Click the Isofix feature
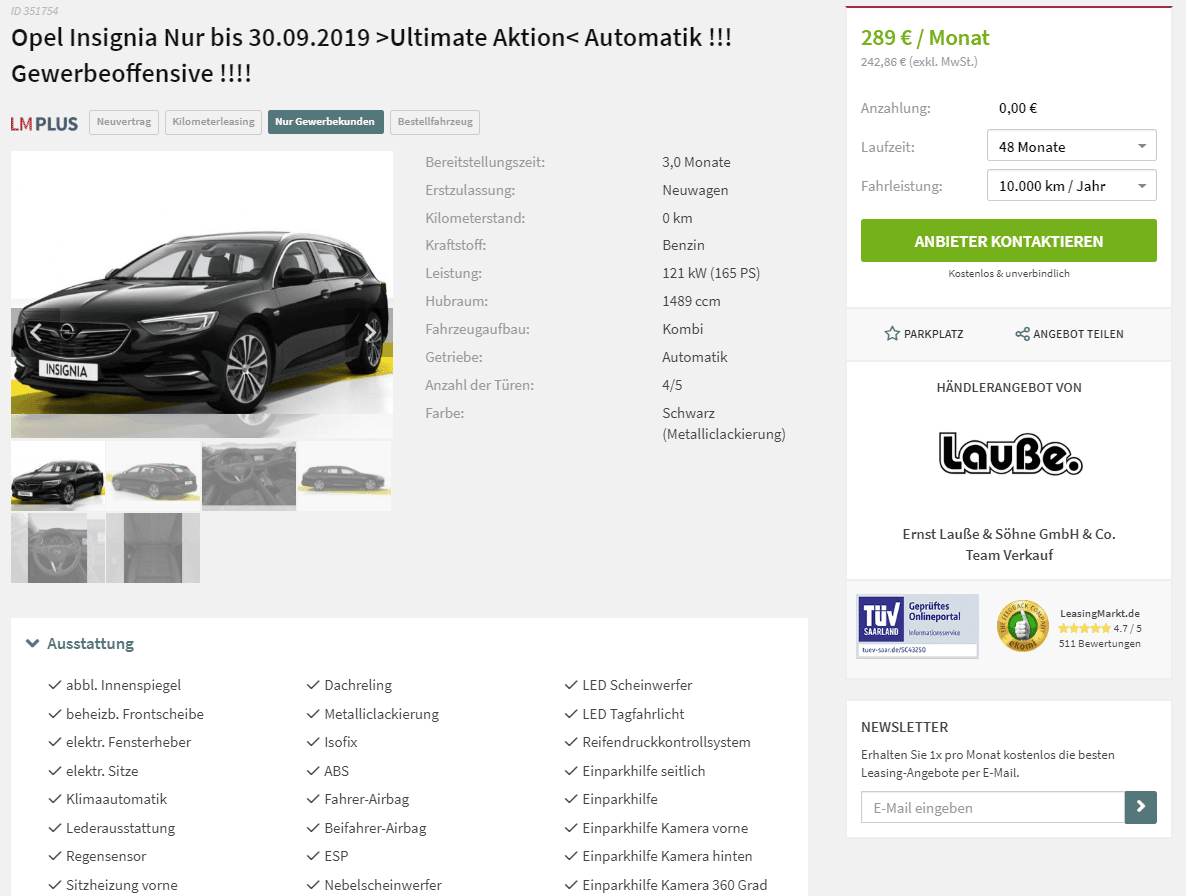 pos(340,742)
